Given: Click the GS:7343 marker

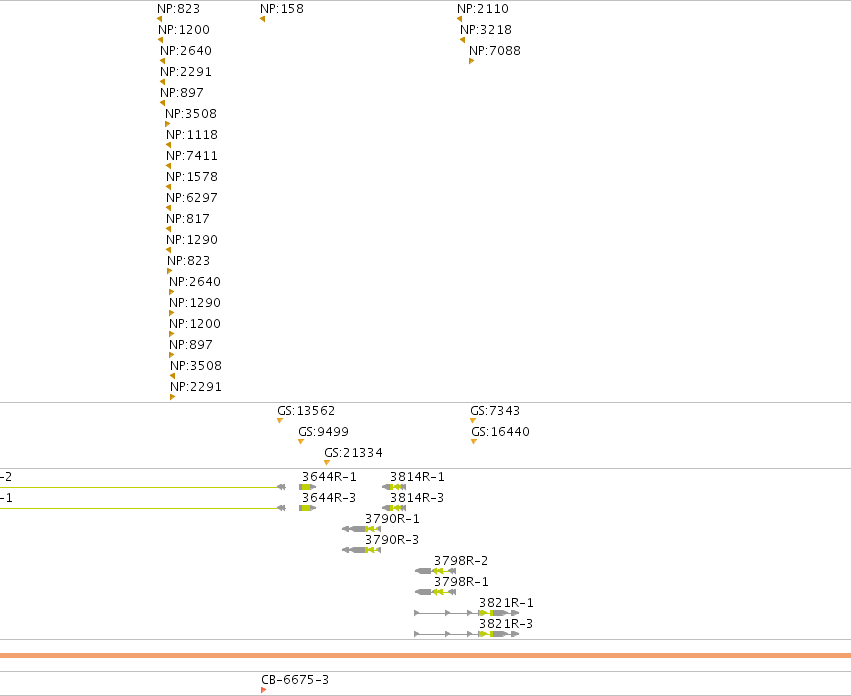Looking at the screenshot, I should [473, 421].
